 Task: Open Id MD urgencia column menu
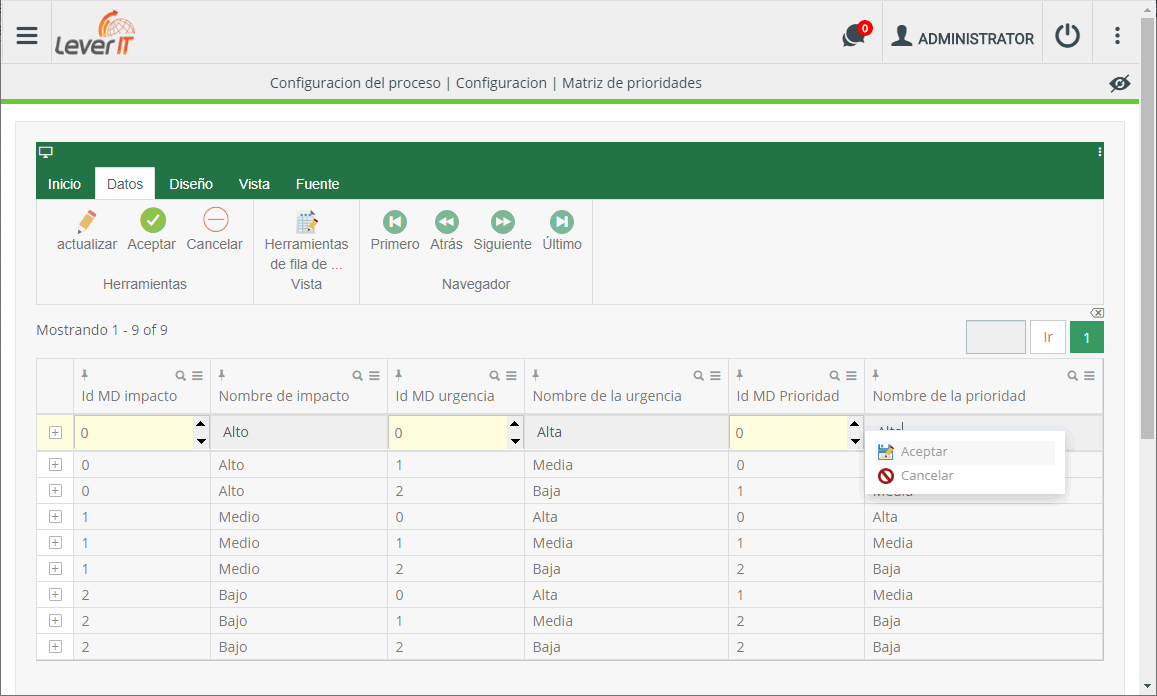click(511, 376)
